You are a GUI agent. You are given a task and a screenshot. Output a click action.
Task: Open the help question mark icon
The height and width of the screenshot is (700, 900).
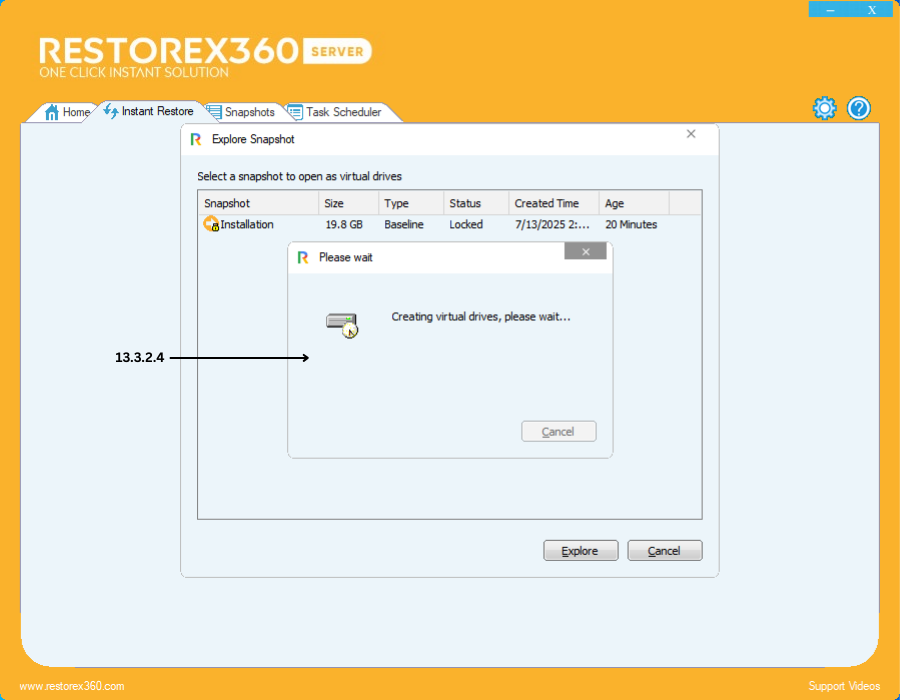tap(859, 108)
